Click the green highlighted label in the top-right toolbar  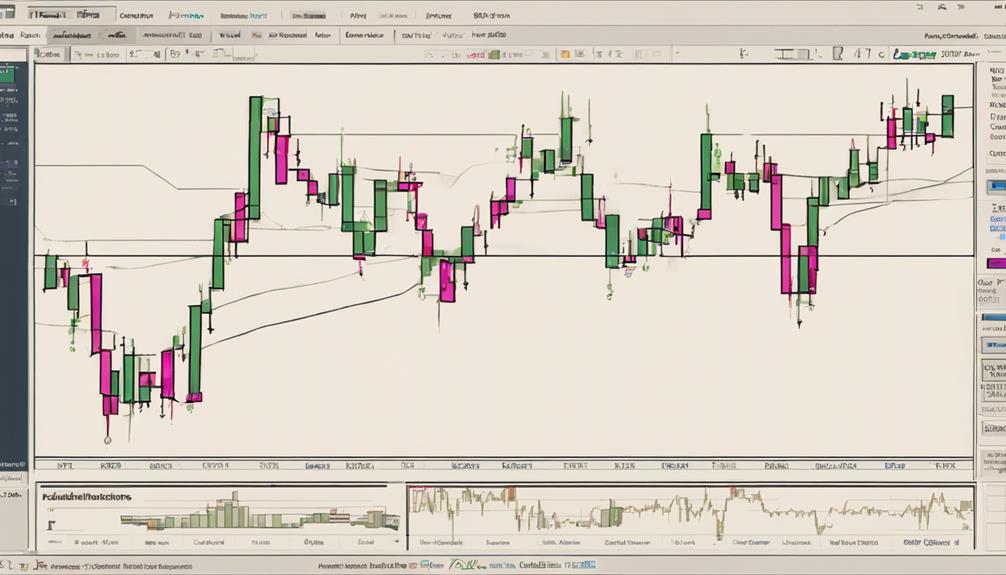[914, 55]
